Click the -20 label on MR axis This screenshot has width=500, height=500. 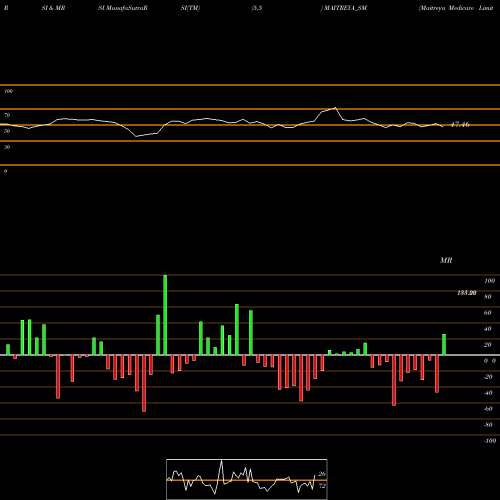[x=488, y=377]
